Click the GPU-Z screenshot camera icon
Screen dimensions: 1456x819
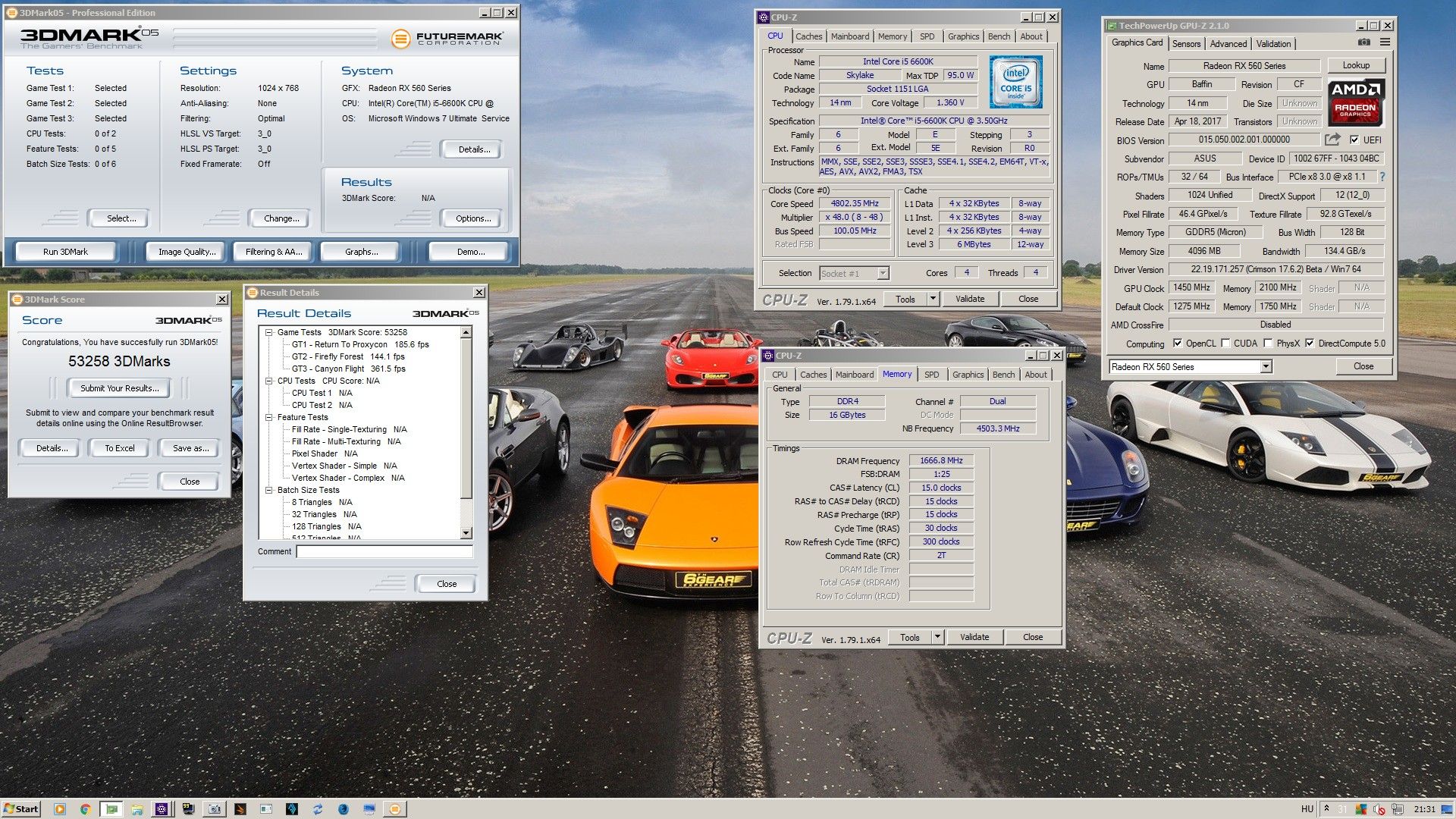(x=1363, y=42)
